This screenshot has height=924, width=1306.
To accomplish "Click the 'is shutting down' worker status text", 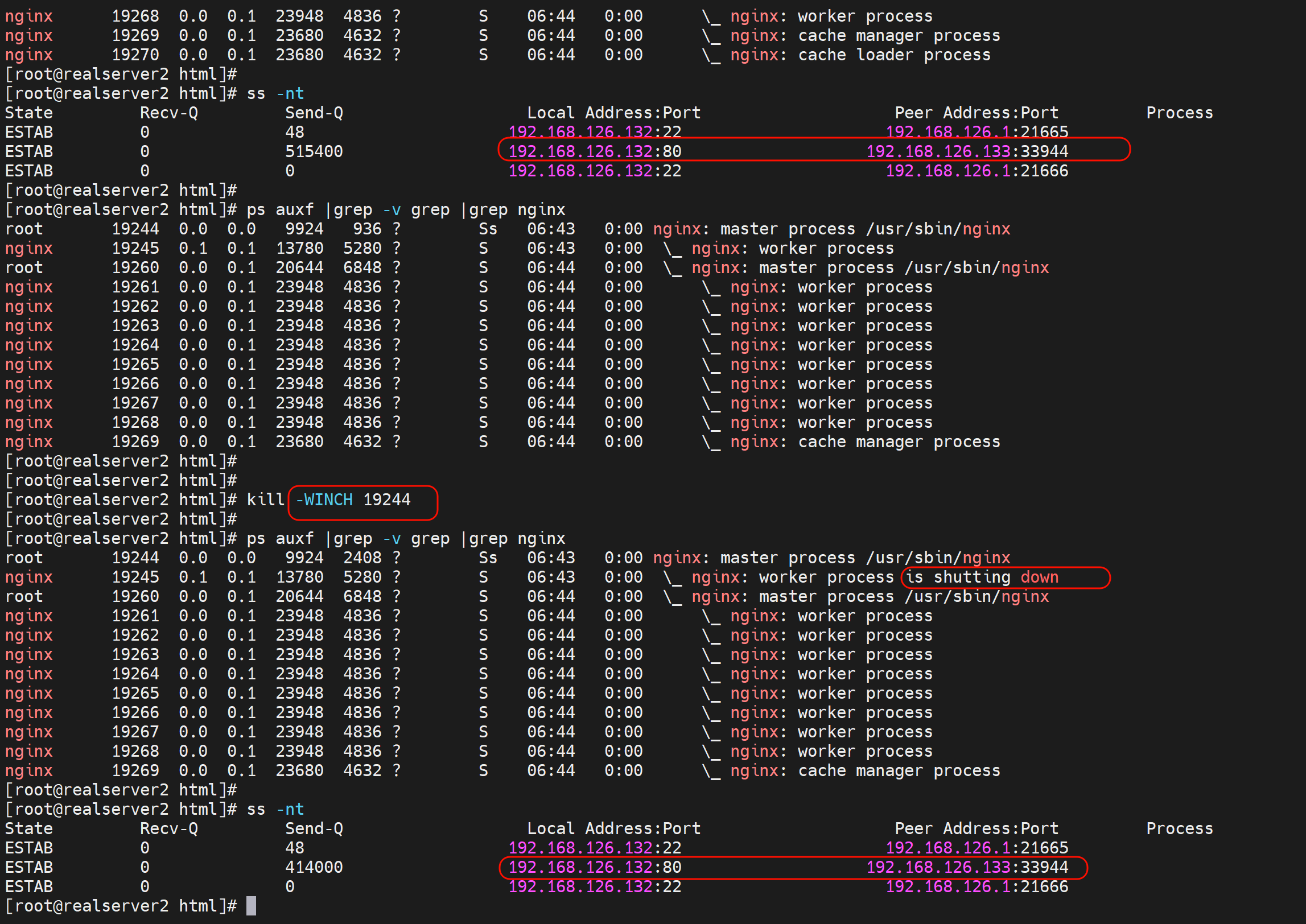I will (x=982, y=577).
